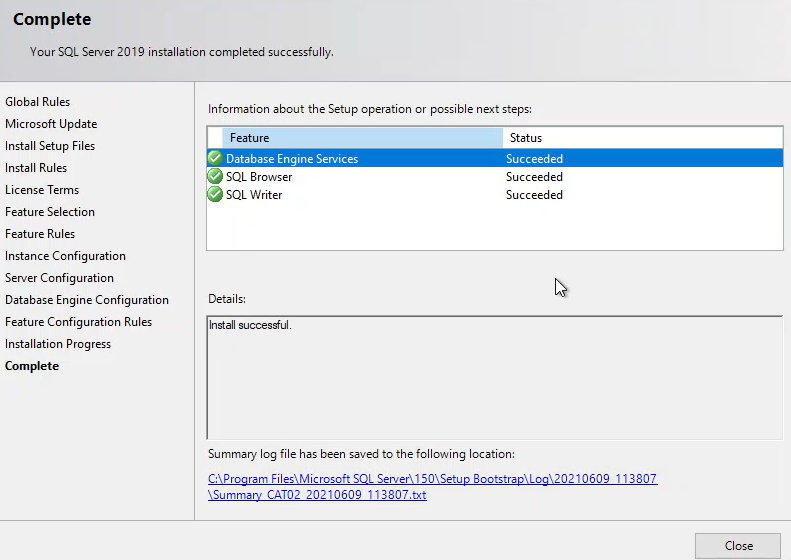Click the 'Details:' label
The height and width of the screenshot is (560, 791).
(227, 299)
